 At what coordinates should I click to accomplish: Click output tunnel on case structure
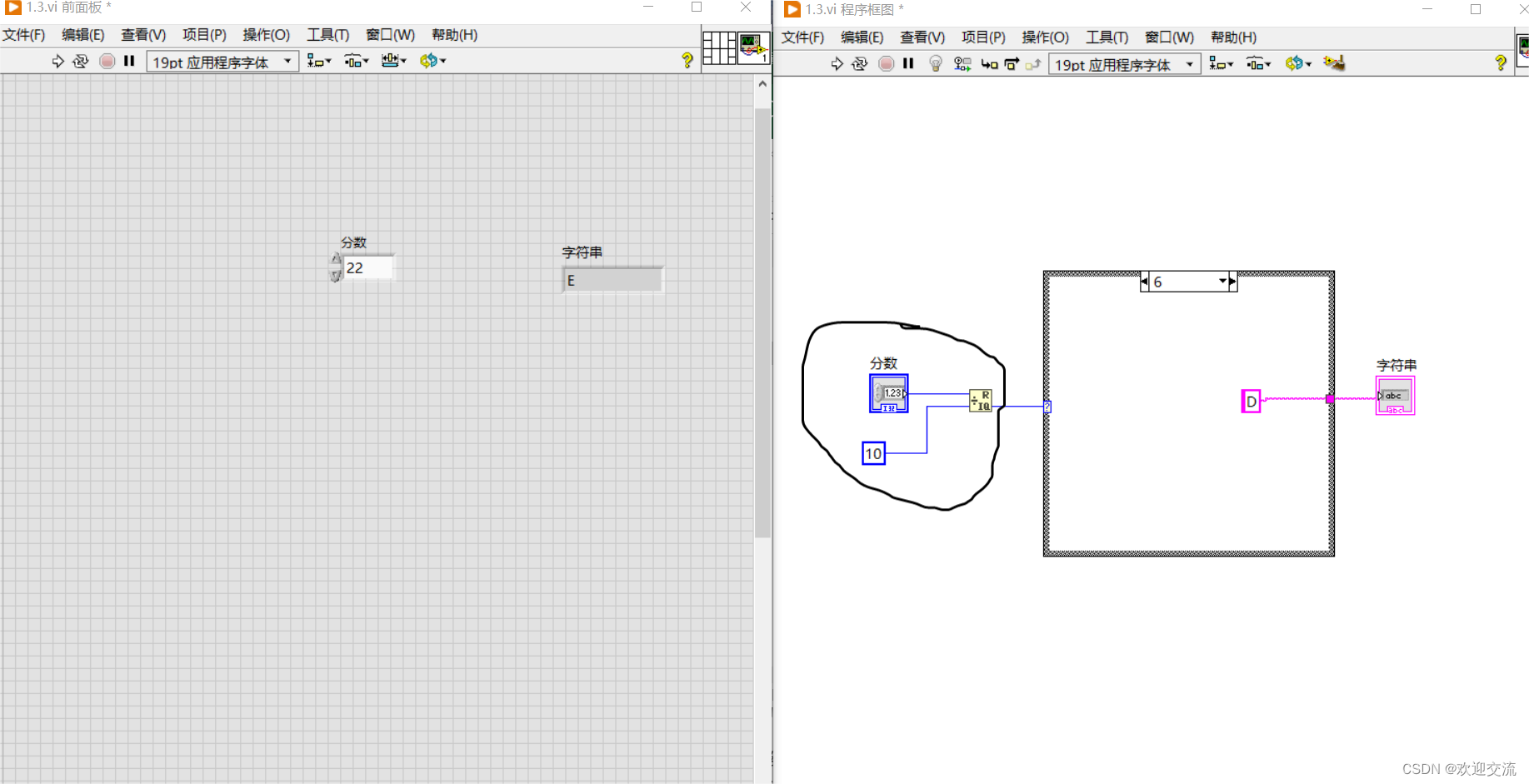click(x=1330, y=399)
